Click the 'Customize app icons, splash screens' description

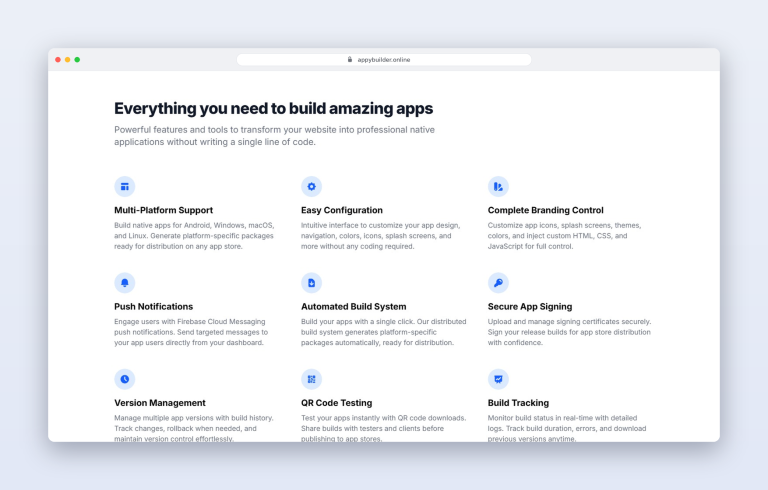564,236
